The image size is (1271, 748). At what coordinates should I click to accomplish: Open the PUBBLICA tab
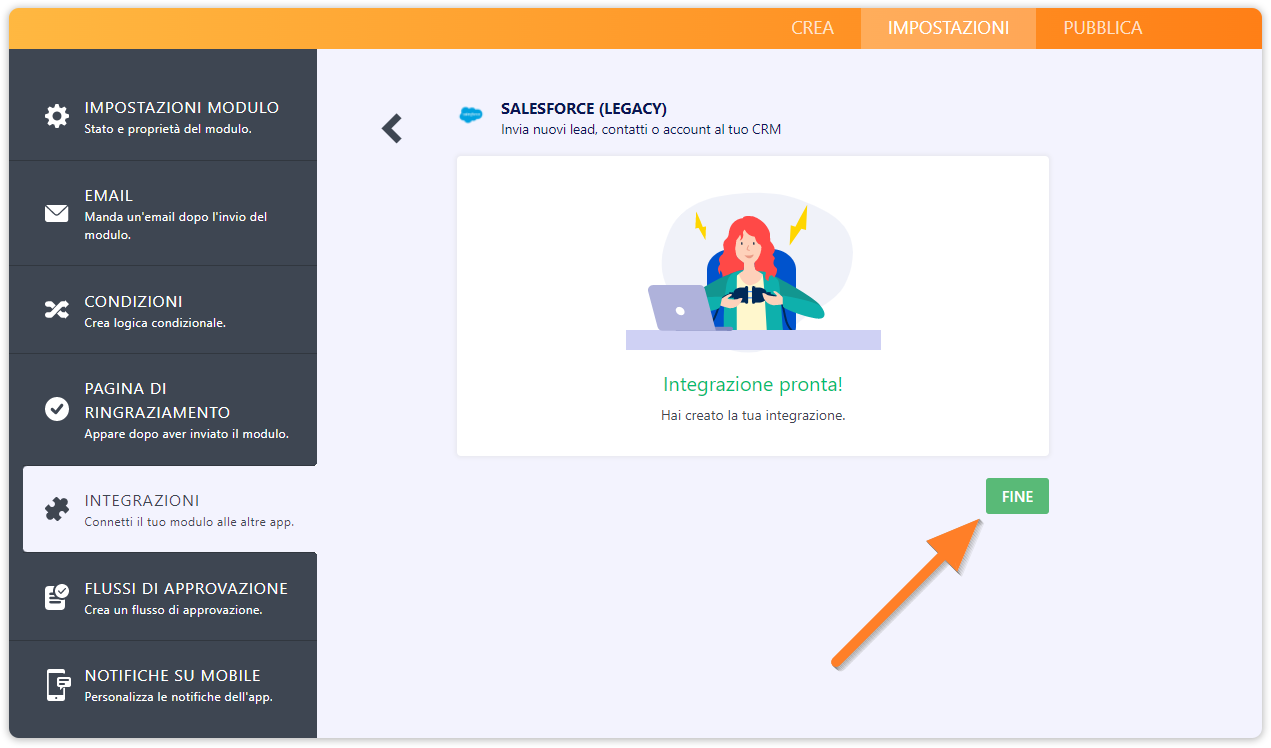(x=1102, y=28)
